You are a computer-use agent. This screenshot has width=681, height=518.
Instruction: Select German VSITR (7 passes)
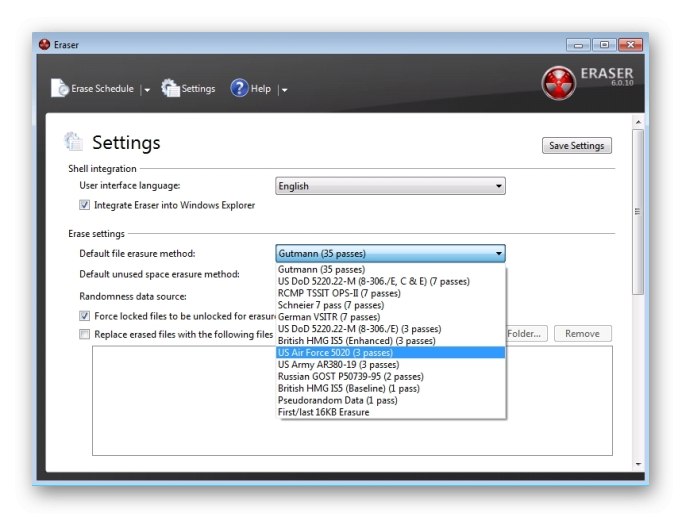click(390, 317)
